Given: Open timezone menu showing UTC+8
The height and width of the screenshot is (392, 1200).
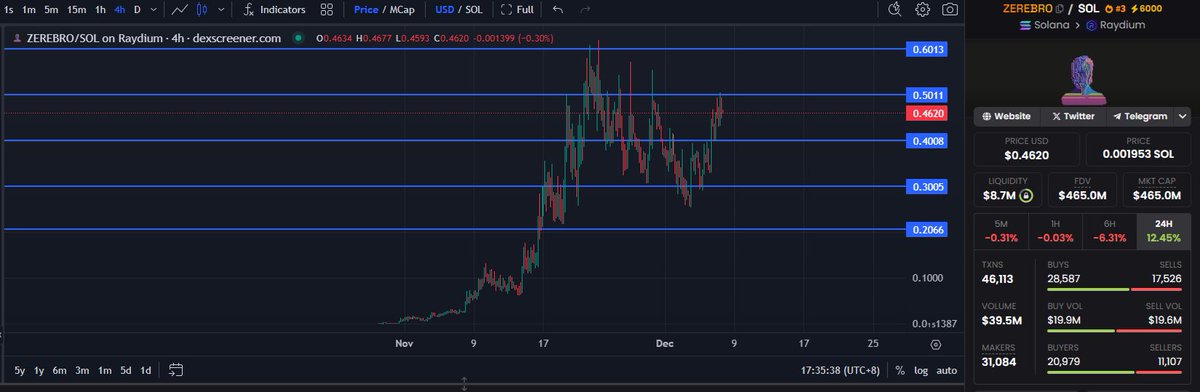Looking at the screenshot, I should [x=841, y=370].
